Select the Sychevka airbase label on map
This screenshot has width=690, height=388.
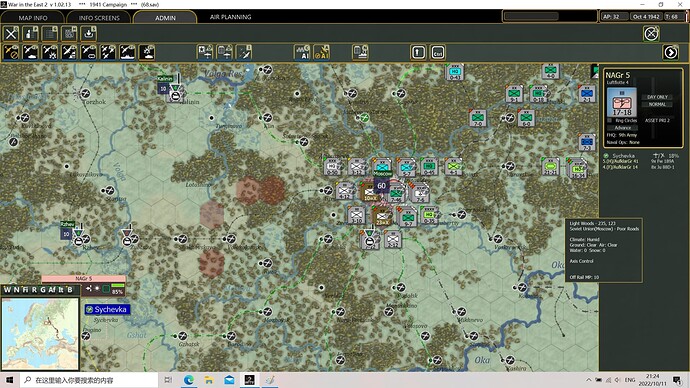(108, 310)
